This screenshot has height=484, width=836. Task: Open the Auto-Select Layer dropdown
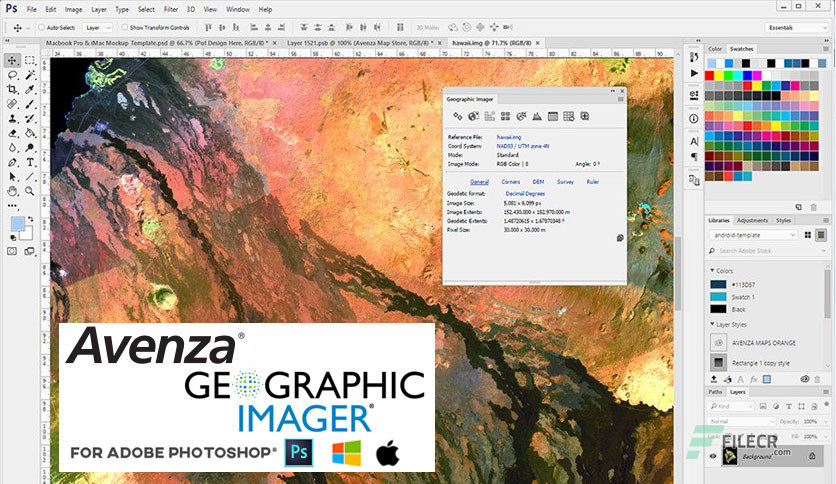click(98, 28)
